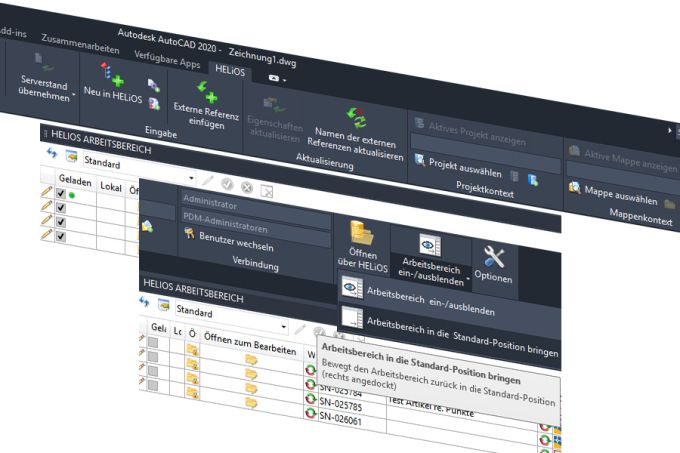The image size is (680, 453).
Task: Click the Optionen label
Action: click(x=493, y=276)
